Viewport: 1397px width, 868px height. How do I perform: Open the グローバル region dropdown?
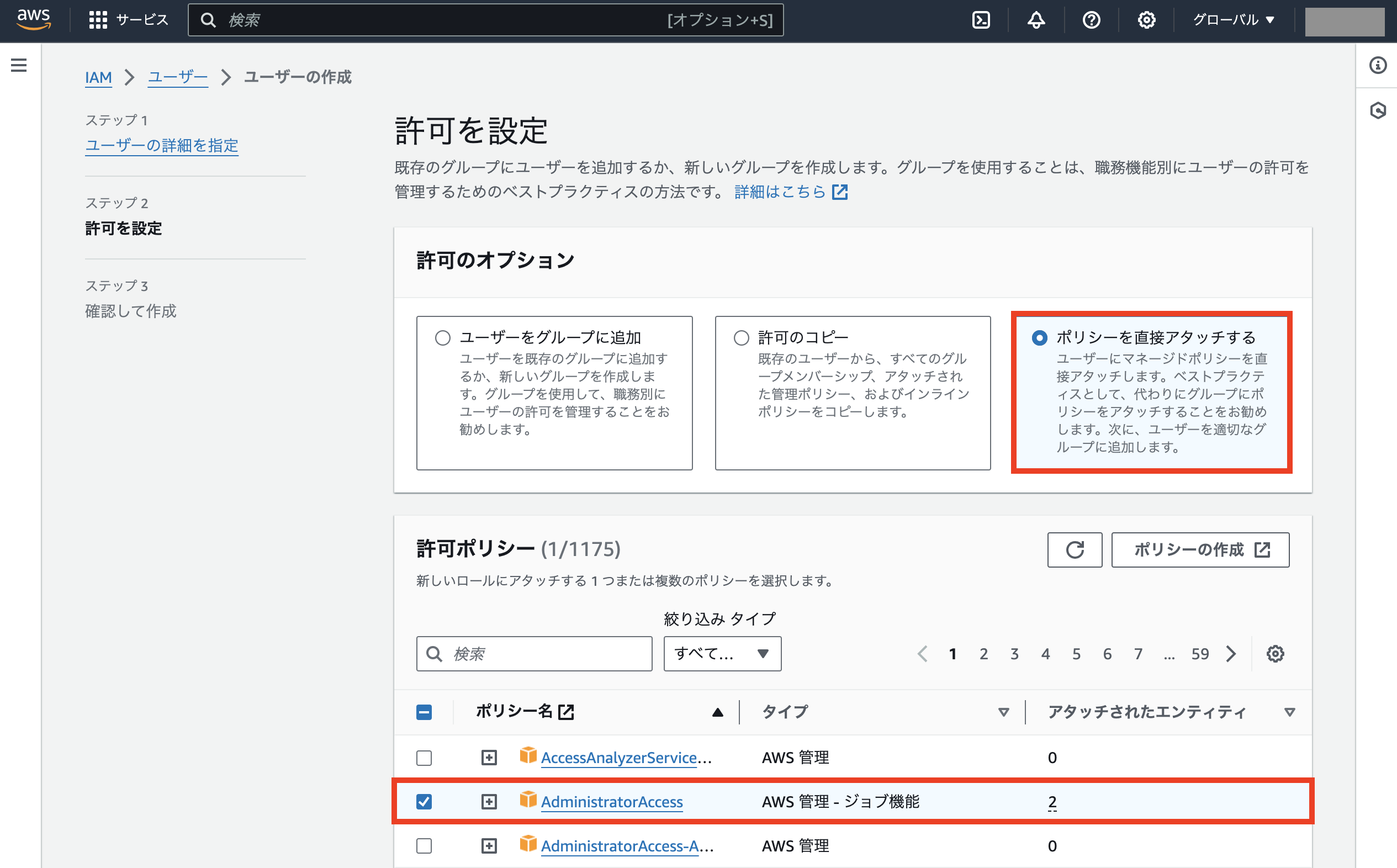1232,19
